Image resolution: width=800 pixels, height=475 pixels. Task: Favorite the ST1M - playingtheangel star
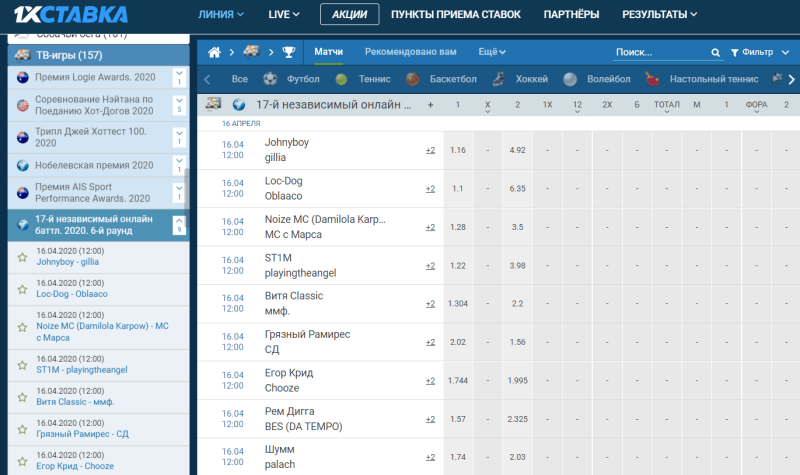pos(22,365)
